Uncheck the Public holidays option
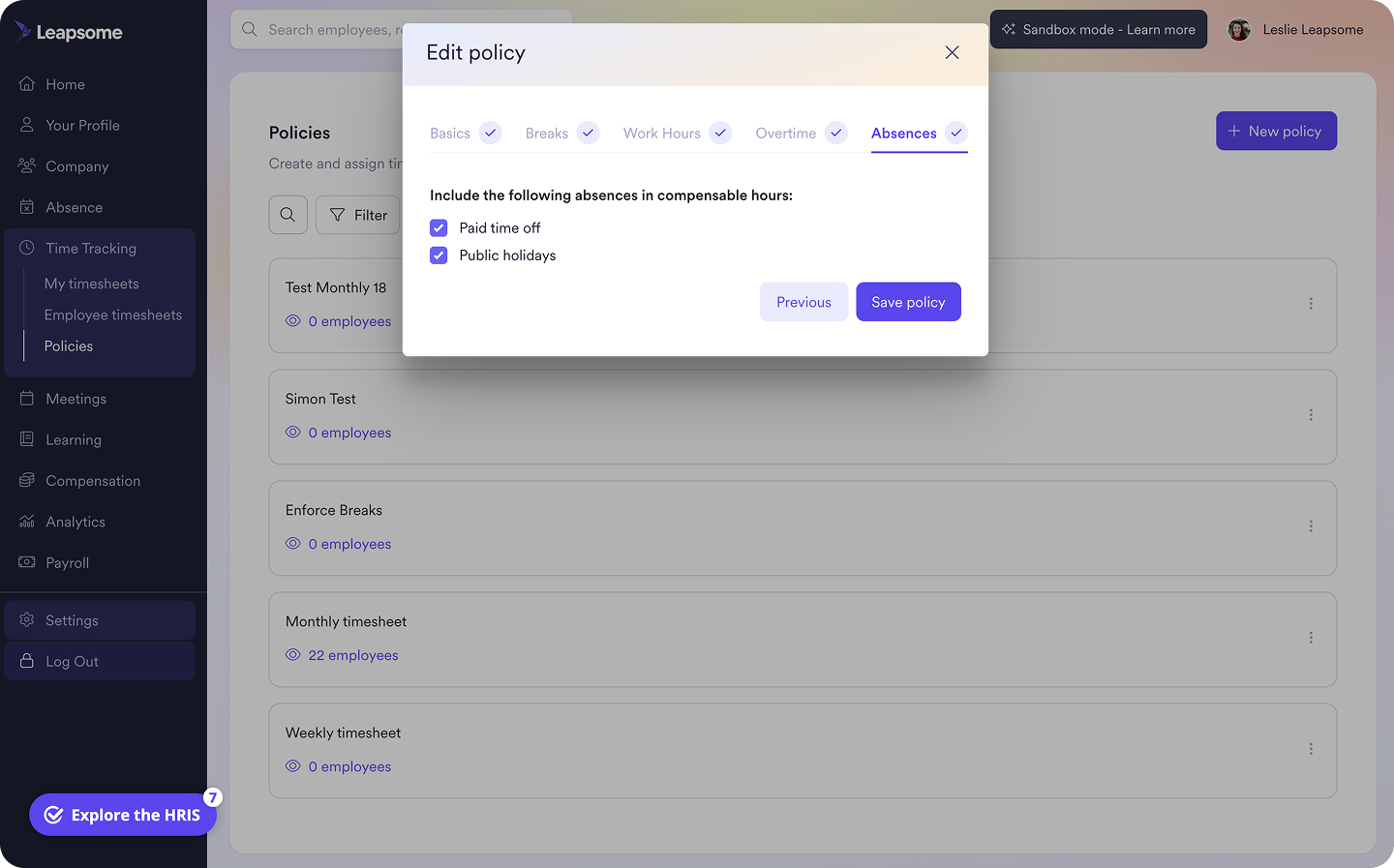This screenshot has width=1394, height=868. pos(439,254)
